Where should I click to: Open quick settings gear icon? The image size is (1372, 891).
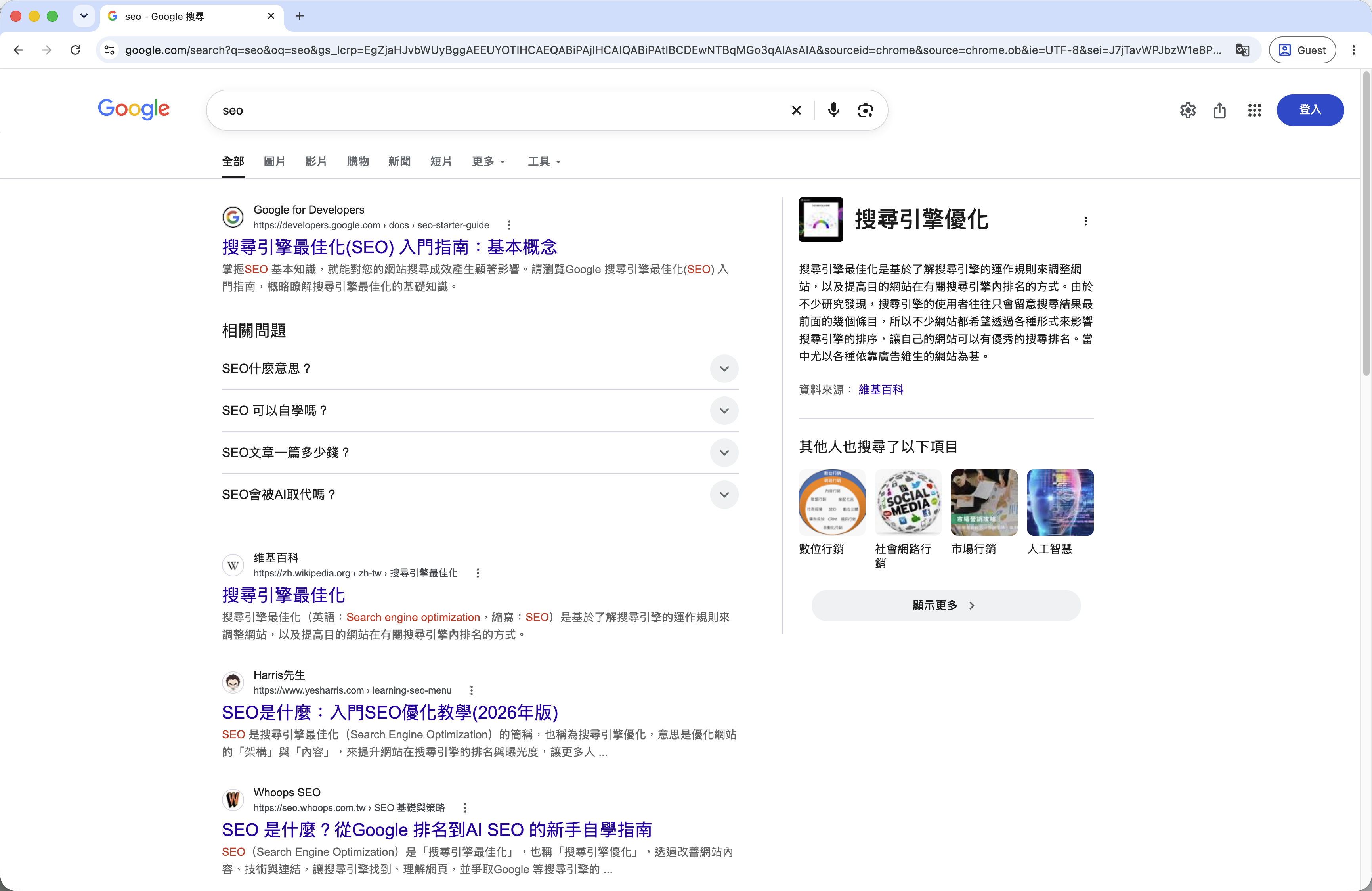coord(1188,110)
